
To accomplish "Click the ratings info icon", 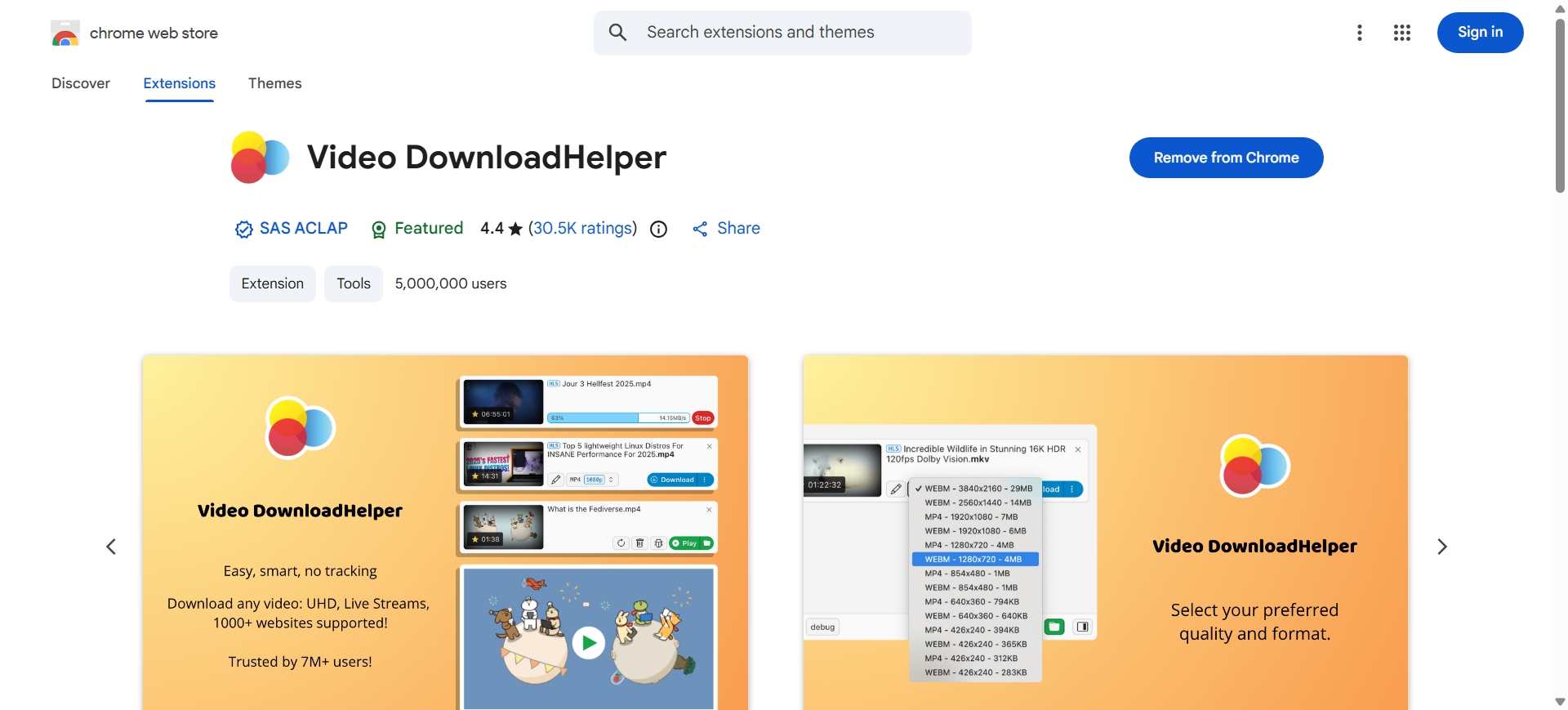I will (x=658, y=230).
